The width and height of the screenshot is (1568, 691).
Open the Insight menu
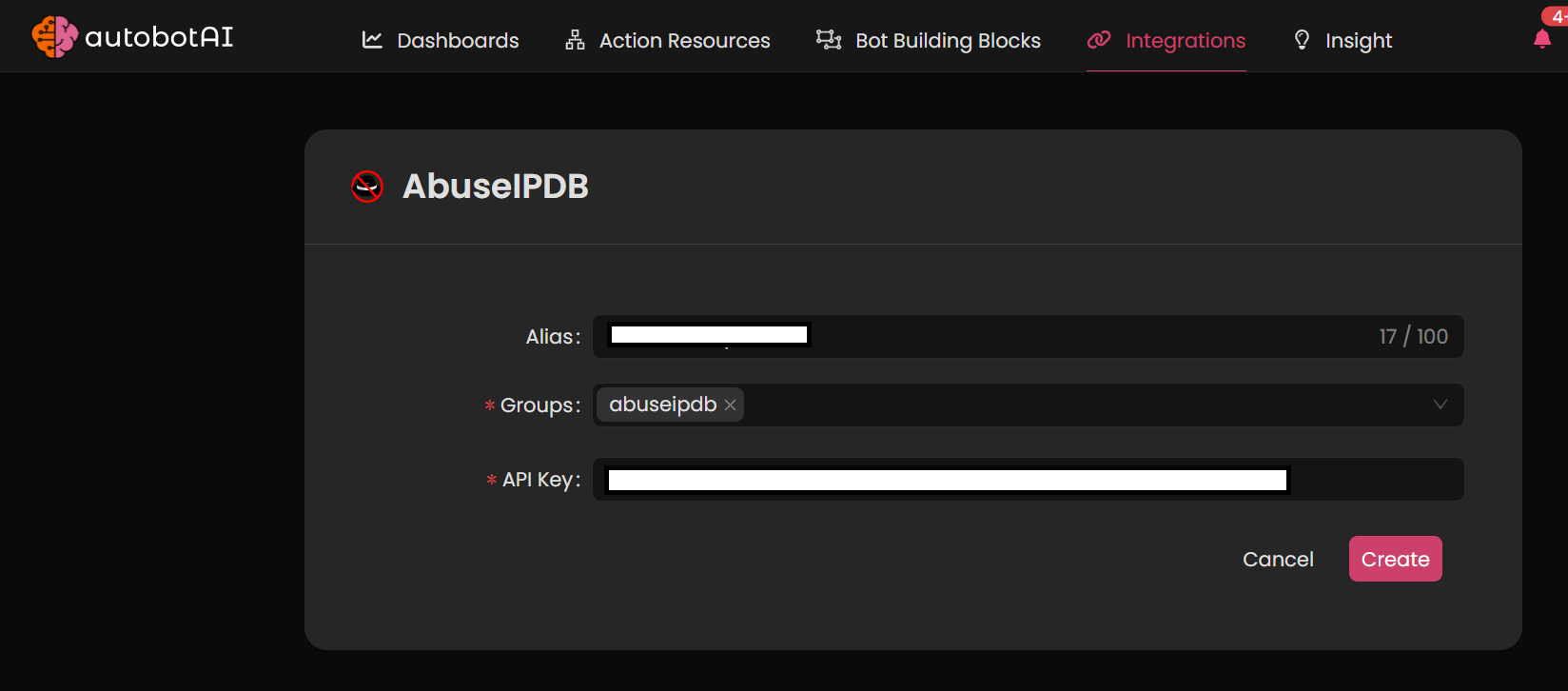[x=1343, y=40]
